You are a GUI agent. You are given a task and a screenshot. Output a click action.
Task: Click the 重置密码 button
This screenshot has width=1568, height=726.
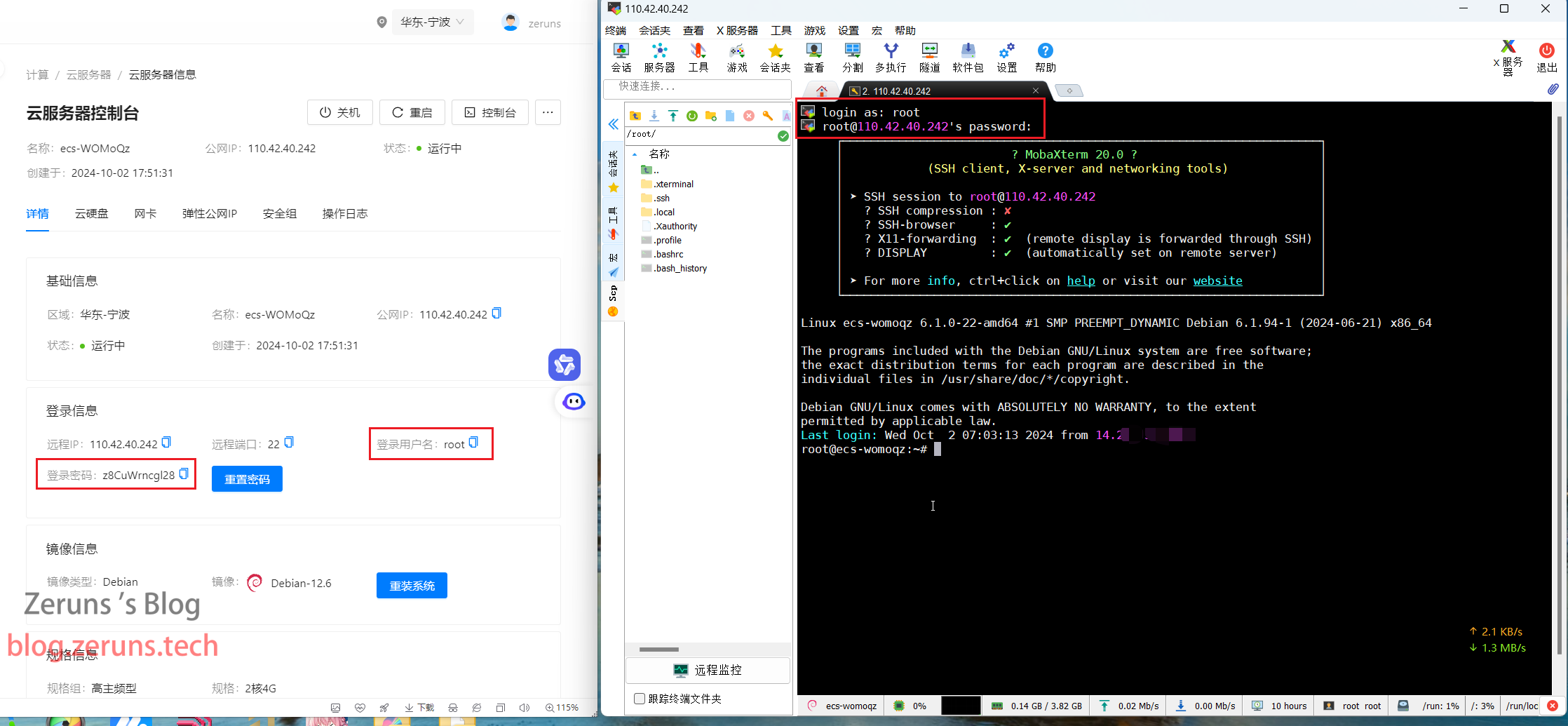tap(247, 479)
